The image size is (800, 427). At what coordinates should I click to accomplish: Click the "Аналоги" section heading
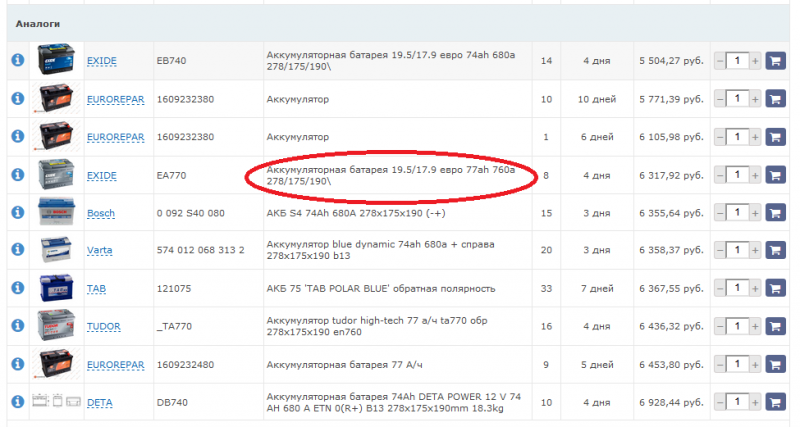[38, 24]
